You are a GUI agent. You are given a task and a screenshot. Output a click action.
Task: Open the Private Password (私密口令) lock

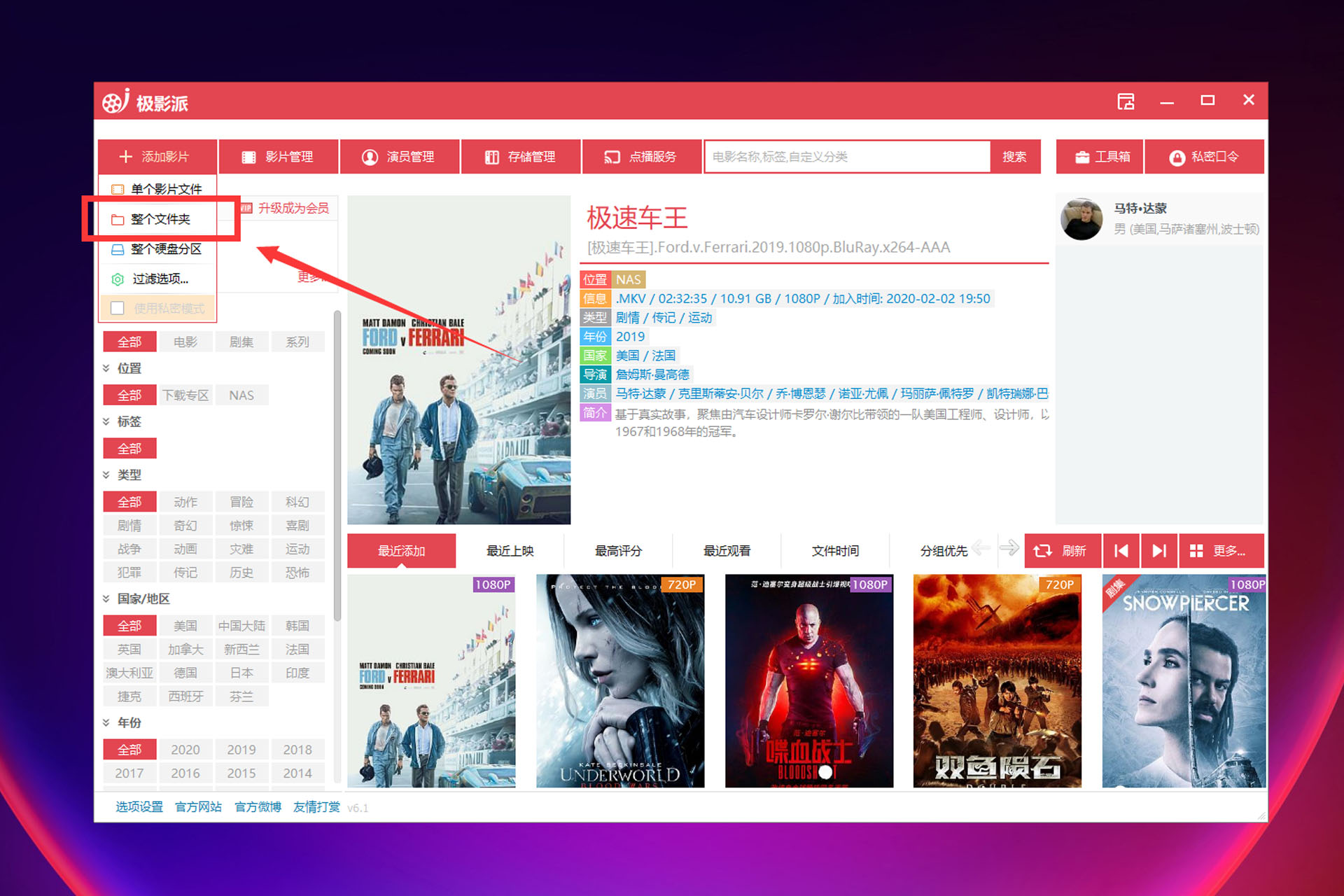coord(1205,157)
